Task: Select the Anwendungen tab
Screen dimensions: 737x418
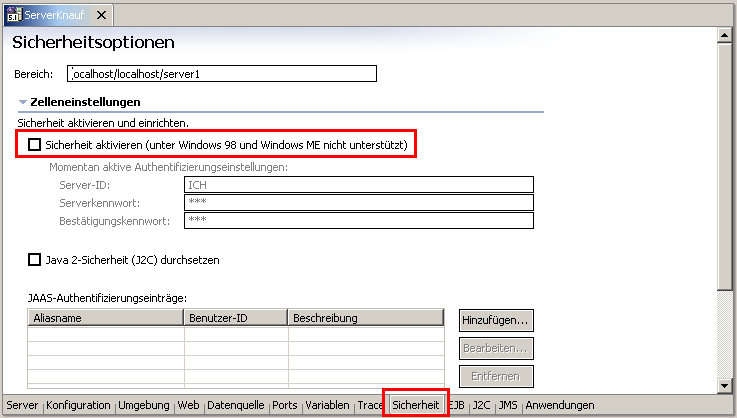Action: 560,405
